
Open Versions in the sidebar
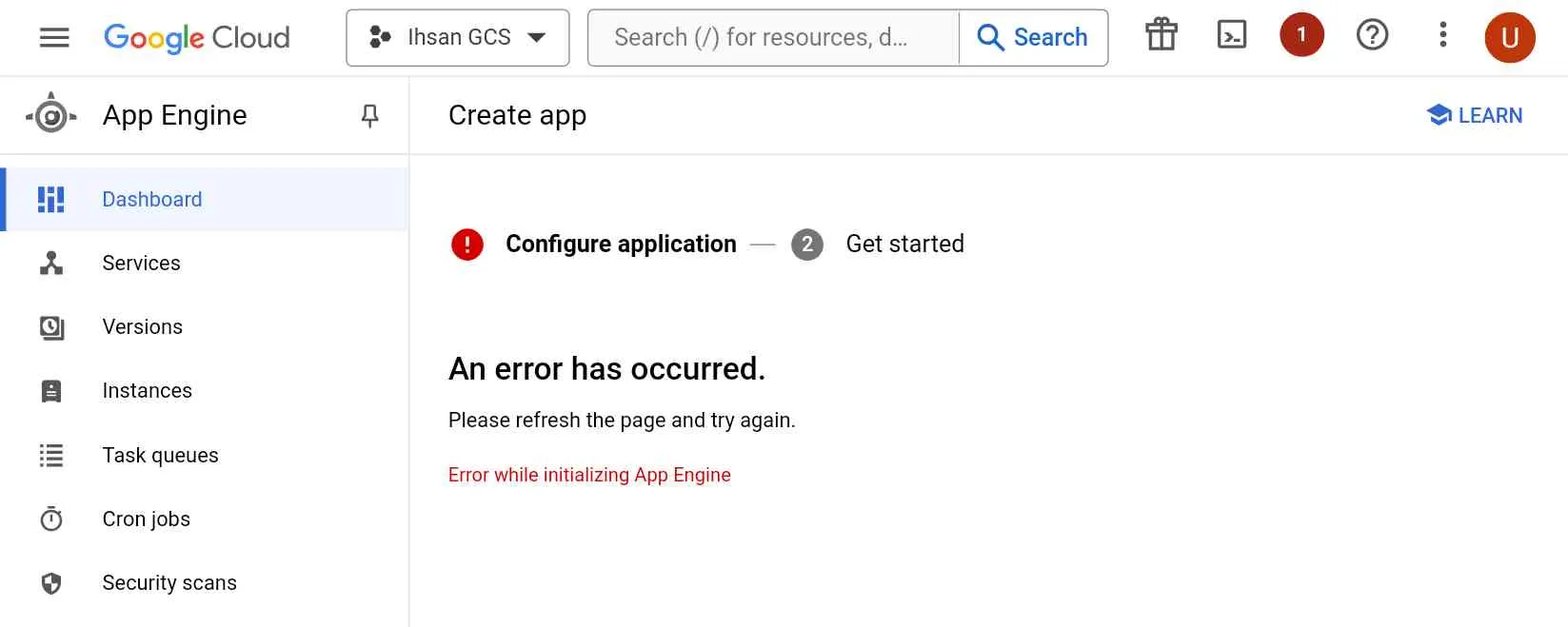click(205, 326)
